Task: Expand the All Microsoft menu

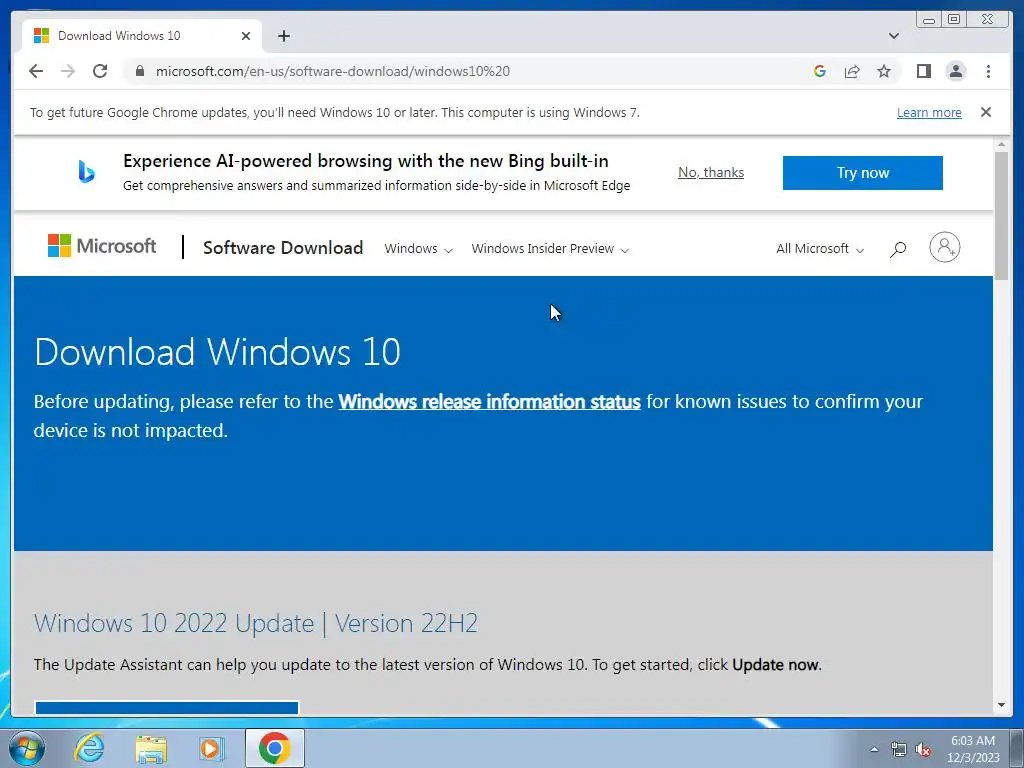Action: click(820, 249)
